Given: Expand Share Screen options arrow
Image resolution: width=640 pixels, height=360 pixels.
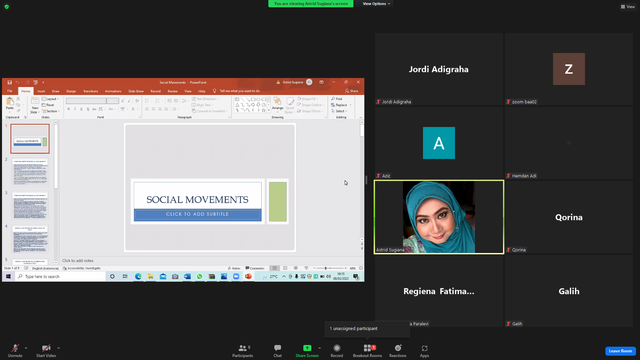Looking at the screenshot, I should (x=320, y=348).
